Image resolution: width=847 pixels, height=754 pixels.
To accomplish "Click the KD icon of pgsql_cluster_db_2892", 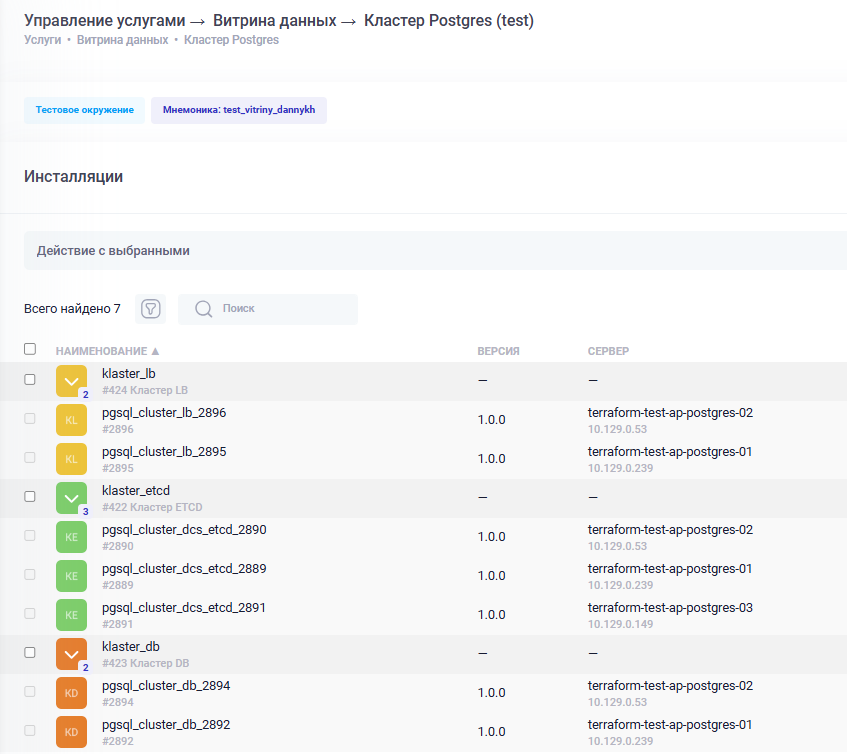I will (x=71, y=732).
